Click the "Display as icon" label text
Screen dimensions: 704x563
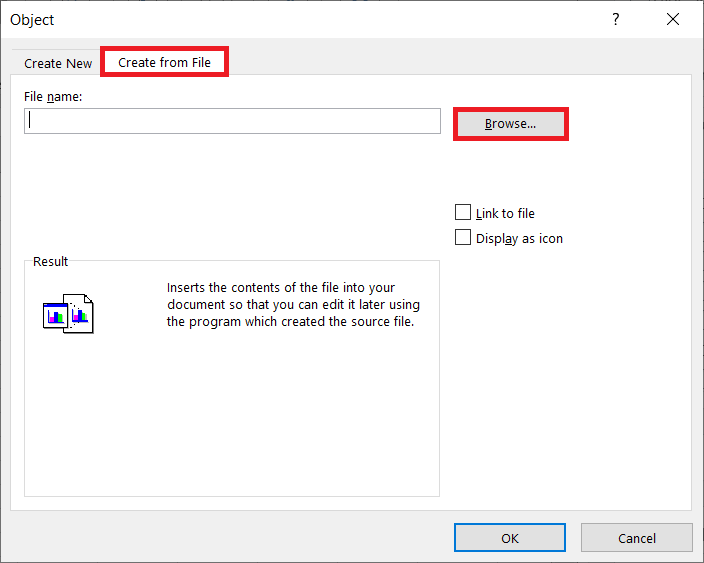[x=519, y=238]
